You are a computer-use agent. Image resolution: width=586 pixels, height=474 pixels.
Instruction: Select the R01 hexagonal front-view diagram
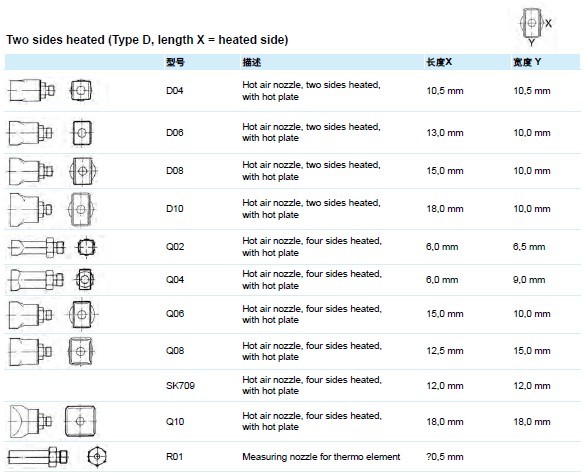pyautogui.click(x=97, y=456)
